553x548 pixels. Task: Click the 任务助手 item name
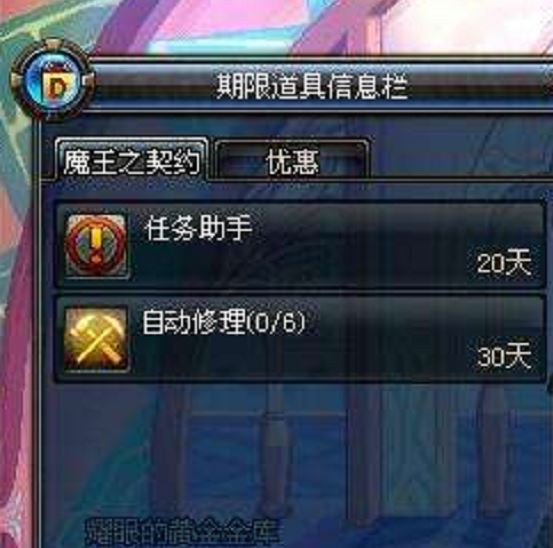coord(199,228)
